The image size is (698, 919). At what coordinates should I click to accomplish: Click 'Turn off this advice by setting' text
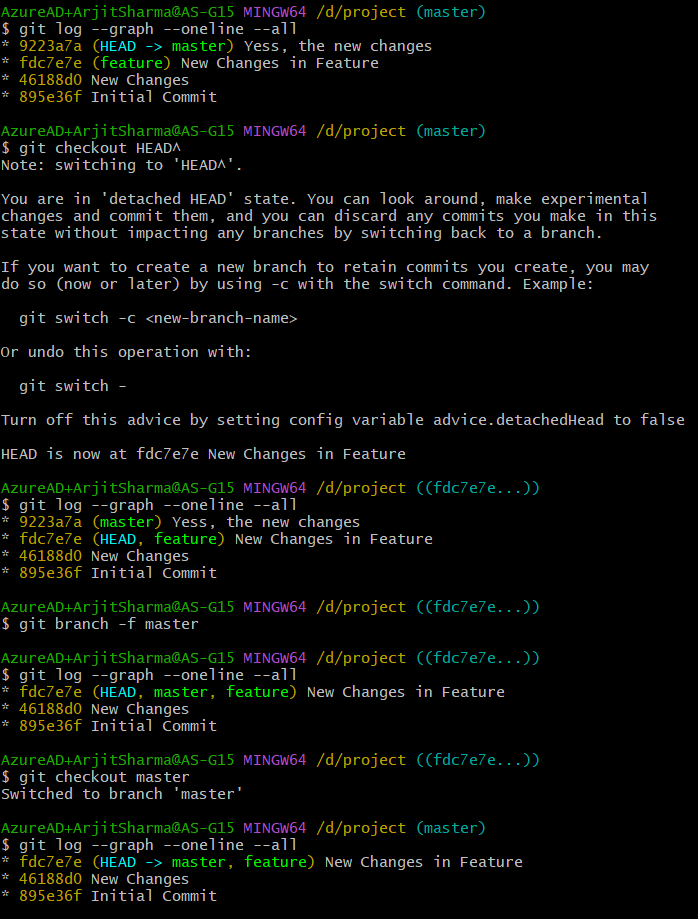click(140, 420)
